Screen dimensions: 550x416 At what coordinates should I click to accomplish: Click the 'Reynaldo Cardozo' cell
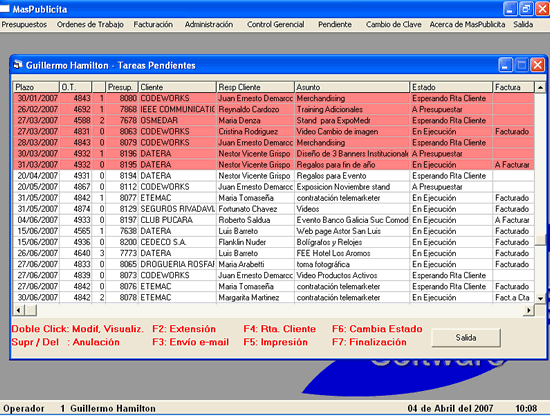click(x=255, y=109)
